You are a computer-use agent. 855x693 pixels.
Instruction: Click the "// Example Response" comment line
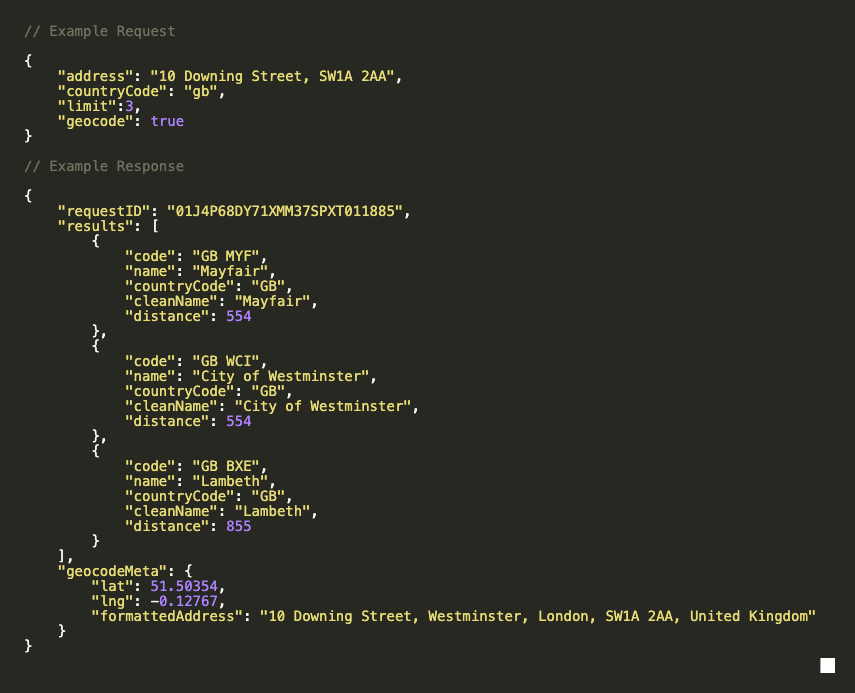point(104,166)
